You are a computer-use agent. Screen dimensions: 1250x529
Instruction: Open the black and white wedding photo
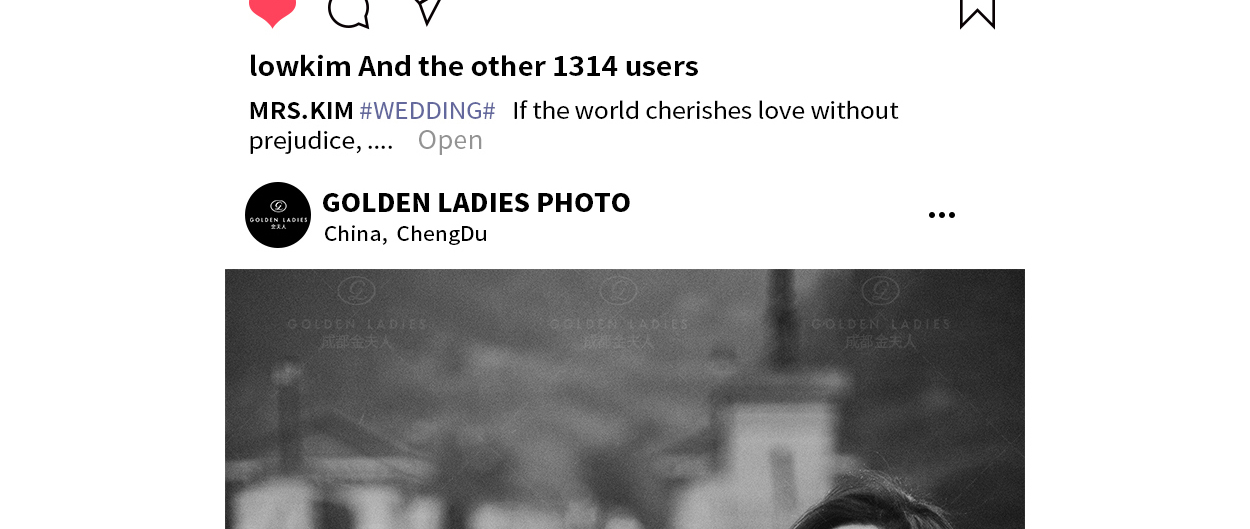tap(625, 399)
